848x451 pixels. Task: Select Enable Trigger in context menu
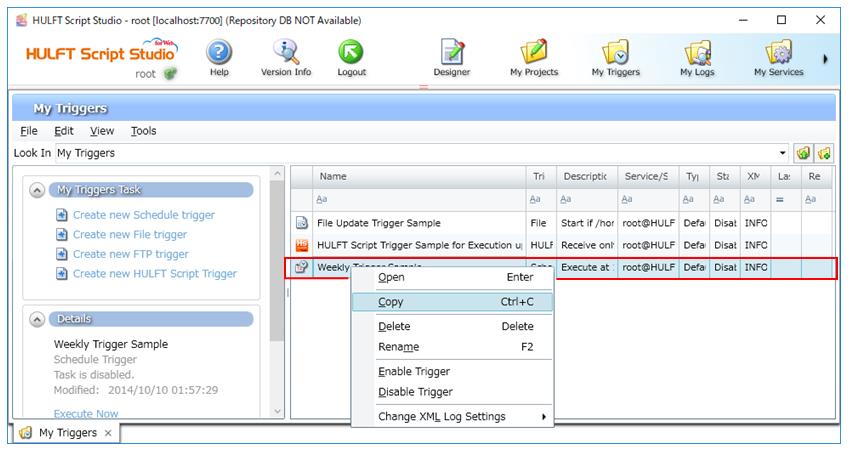pos(414,372)
